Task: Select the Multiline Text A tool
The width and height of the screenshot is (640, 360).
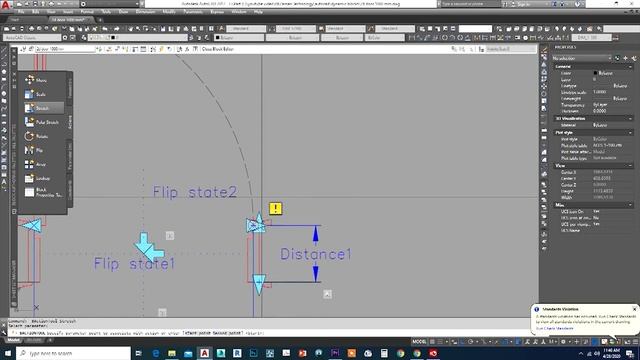Action: pyautogui.click(x=4, y=181)
